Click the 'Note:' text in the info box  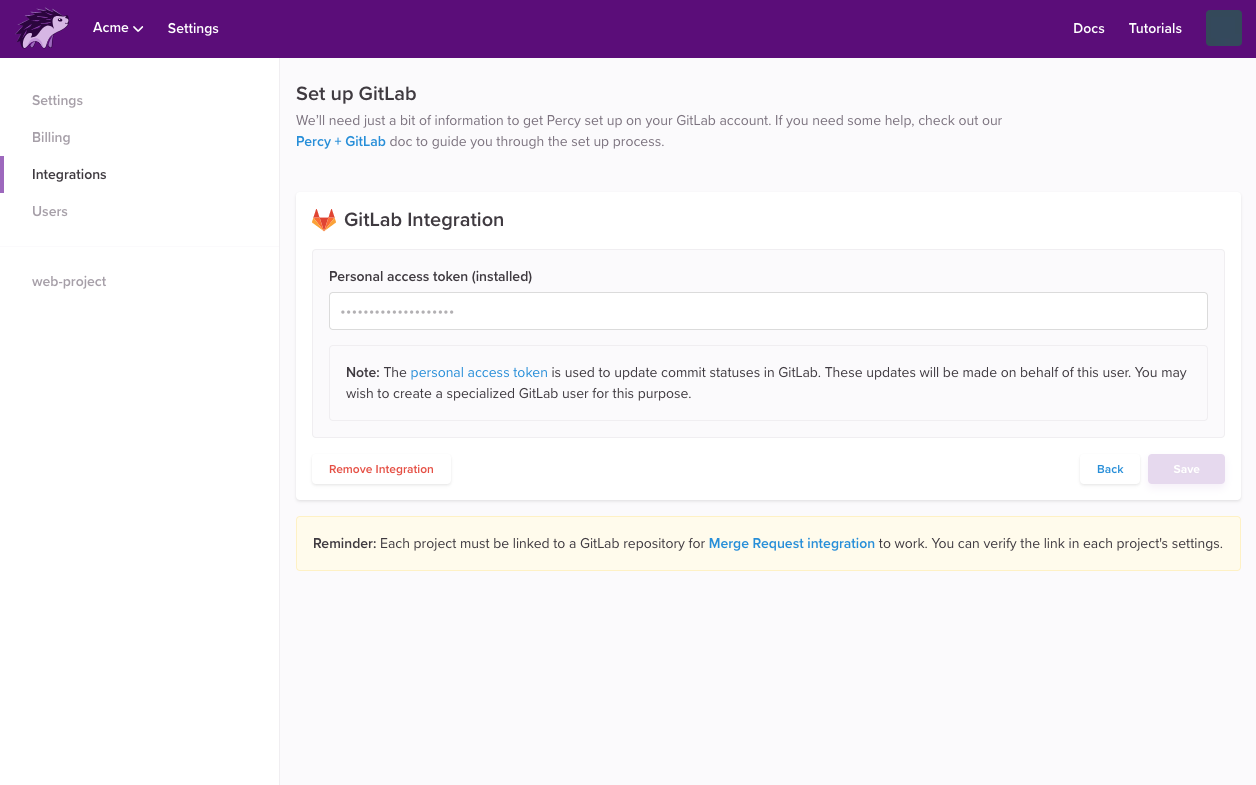coord(363,372)
